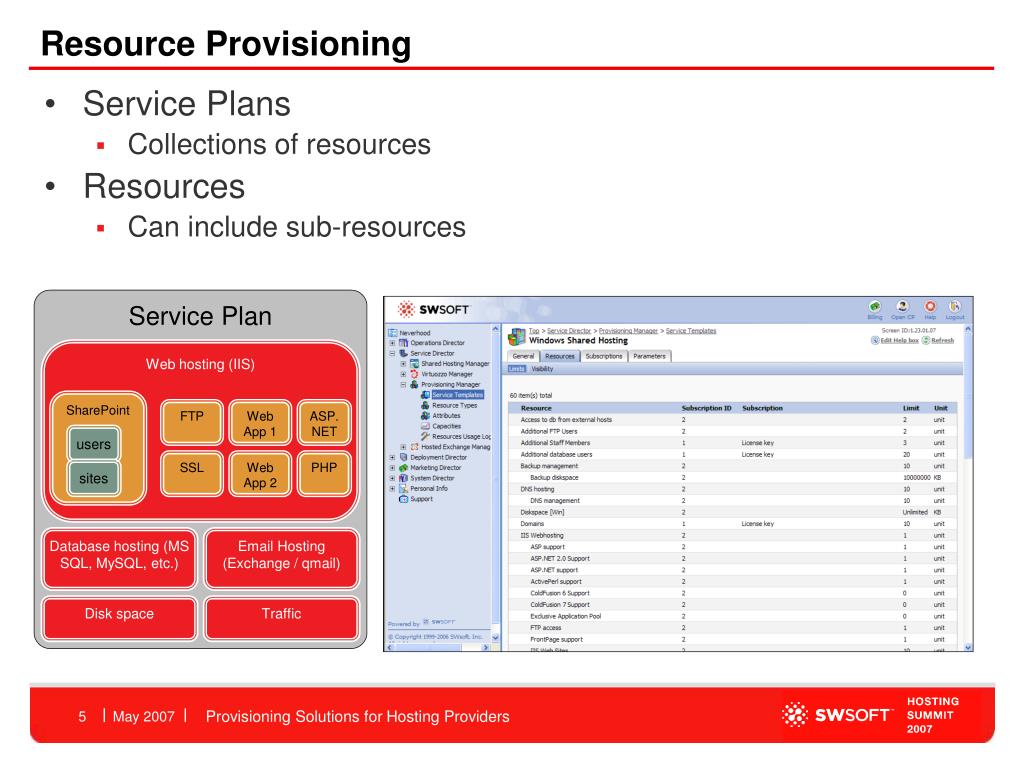
Task: Switch to the Parameters tab
Action: [649, 357]
